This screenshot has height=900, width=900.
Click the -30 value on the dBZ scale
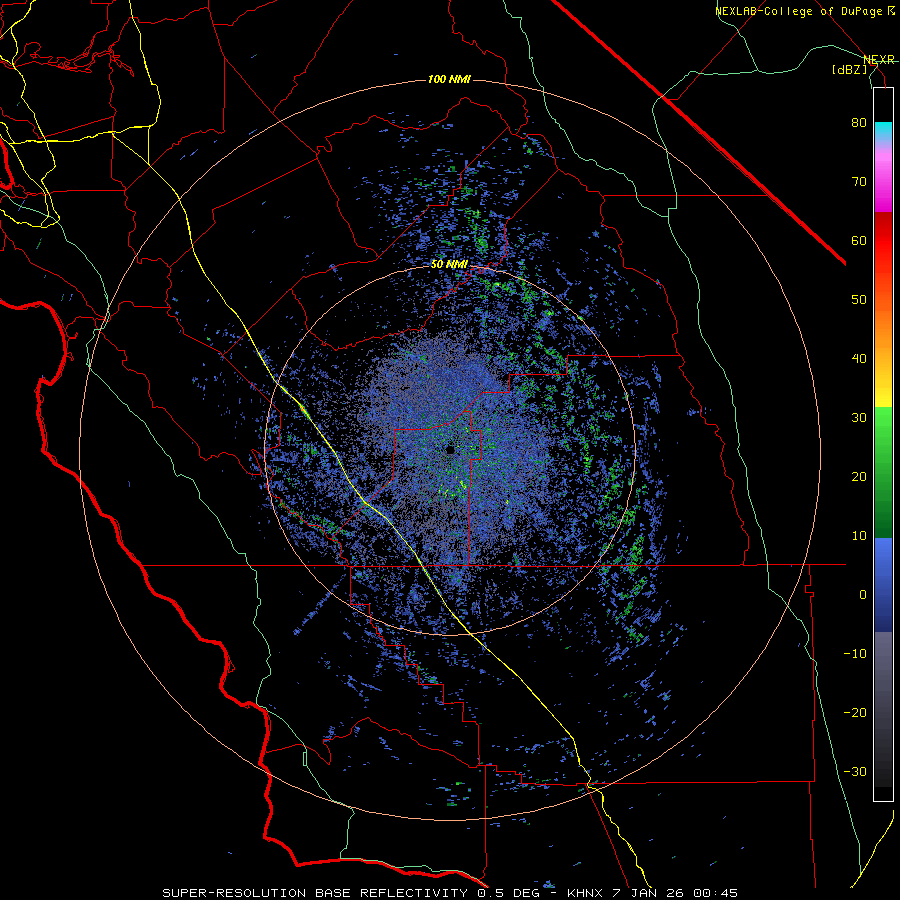click(855, 772)
